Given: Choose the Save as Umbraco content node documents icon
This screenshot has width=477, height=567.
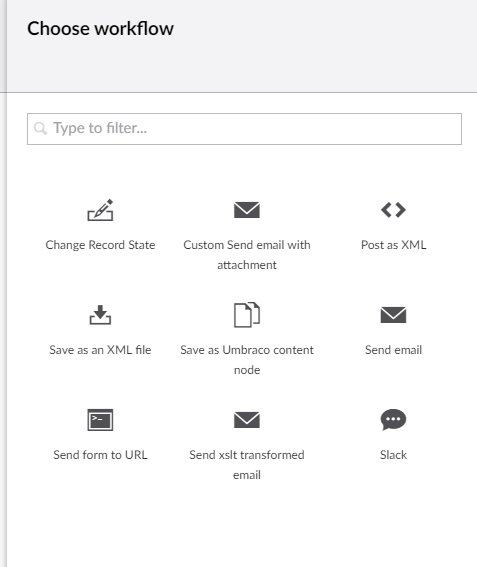Looking at the screenshot, I should click(247, 315).
